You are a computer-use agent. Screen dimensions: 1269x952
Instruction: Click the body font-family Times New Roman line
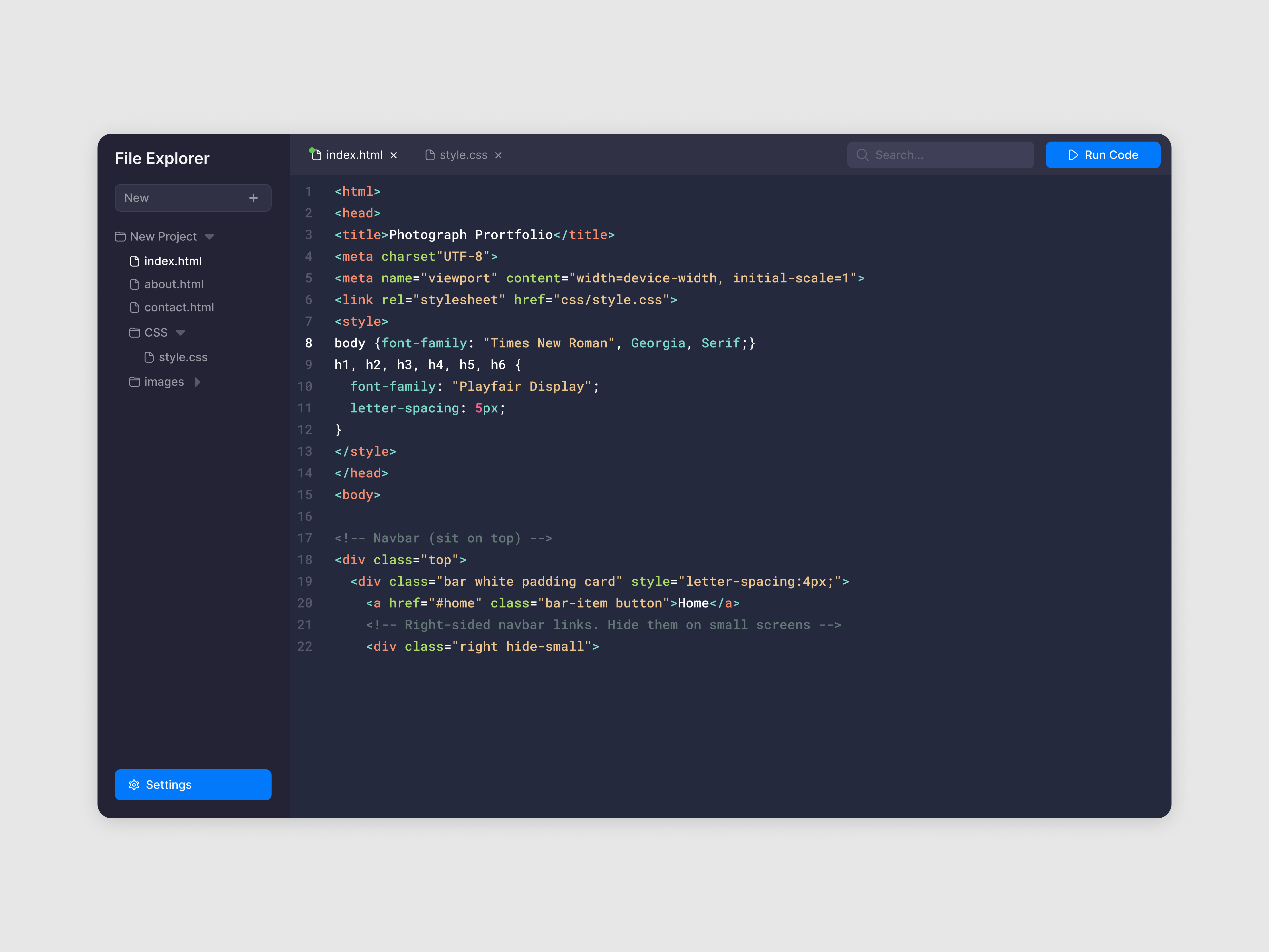coord(545,343)
